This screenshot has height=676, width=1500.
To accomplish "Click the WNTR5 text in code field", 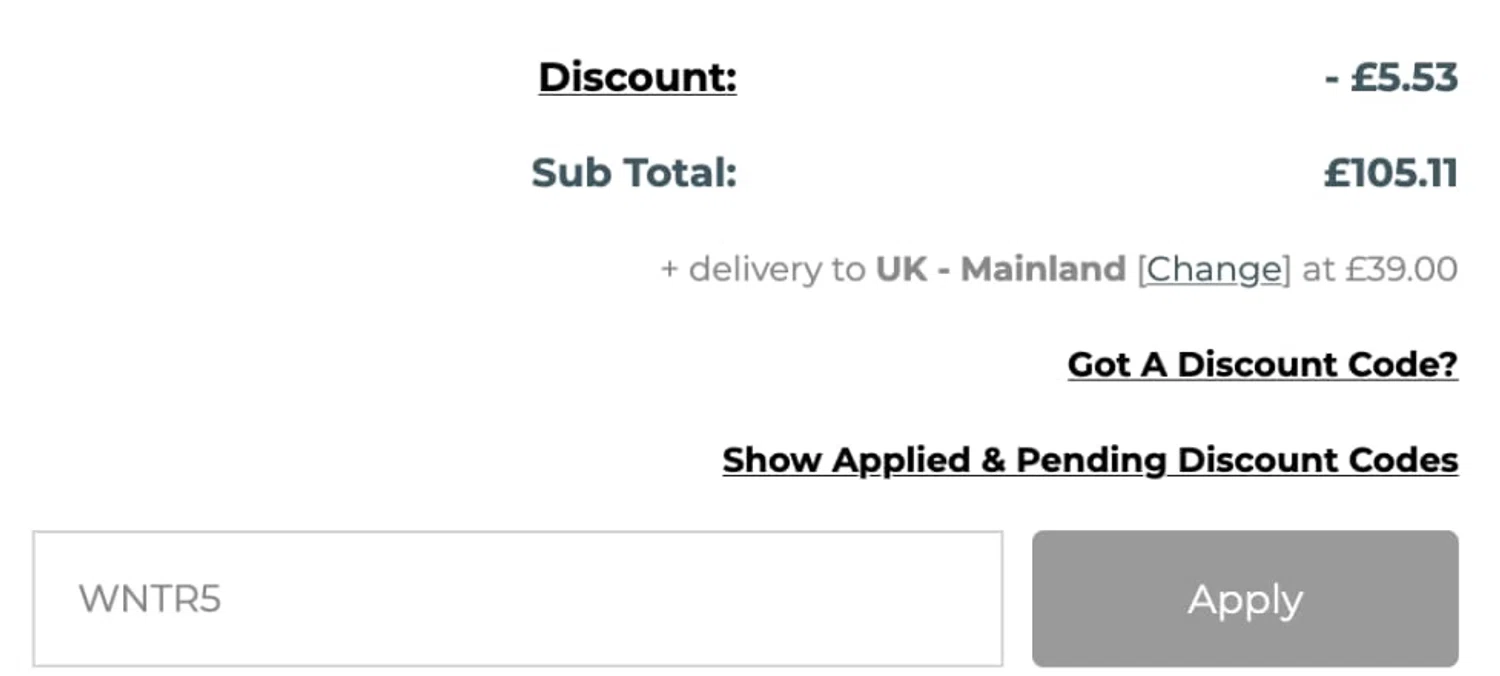I will 150,599.
